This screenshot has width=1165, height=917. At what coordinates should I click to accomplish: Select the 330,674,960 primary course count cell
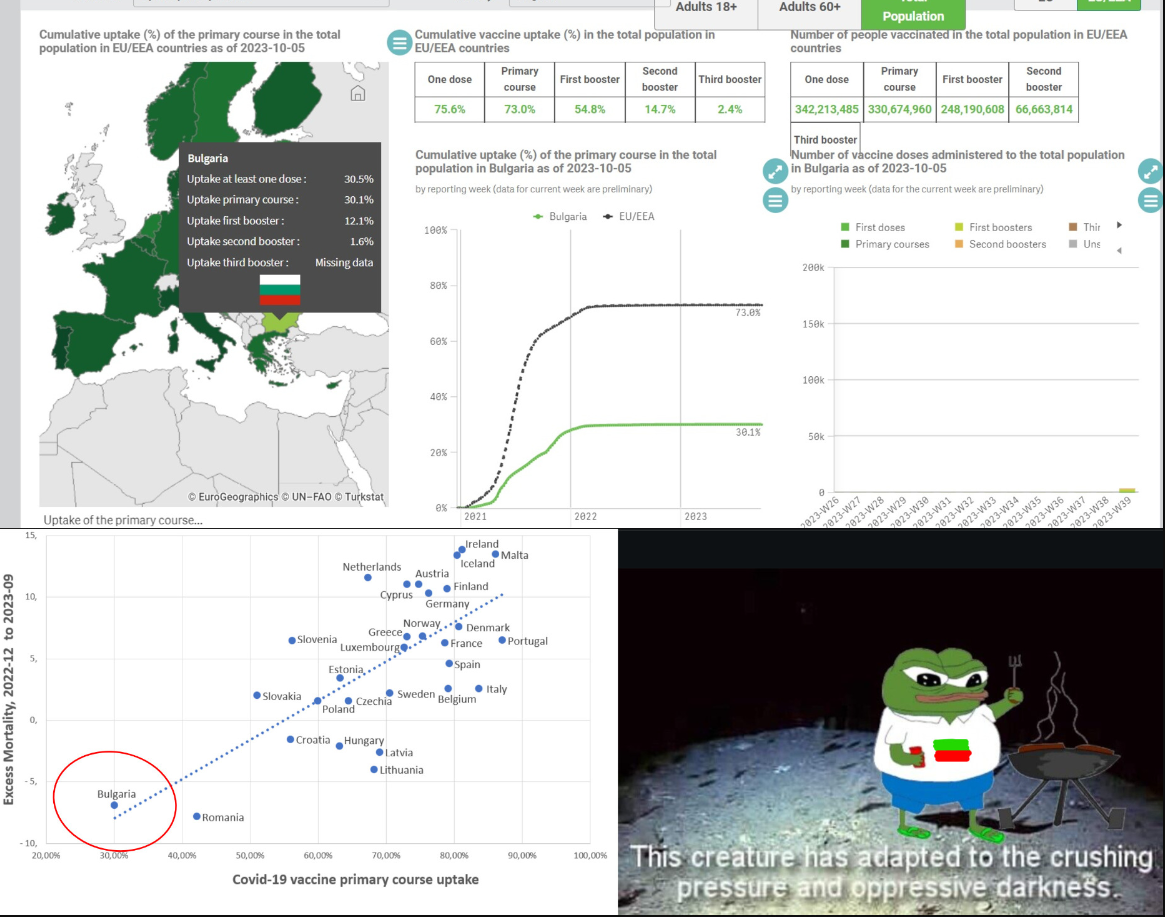(x=899, y=109)
